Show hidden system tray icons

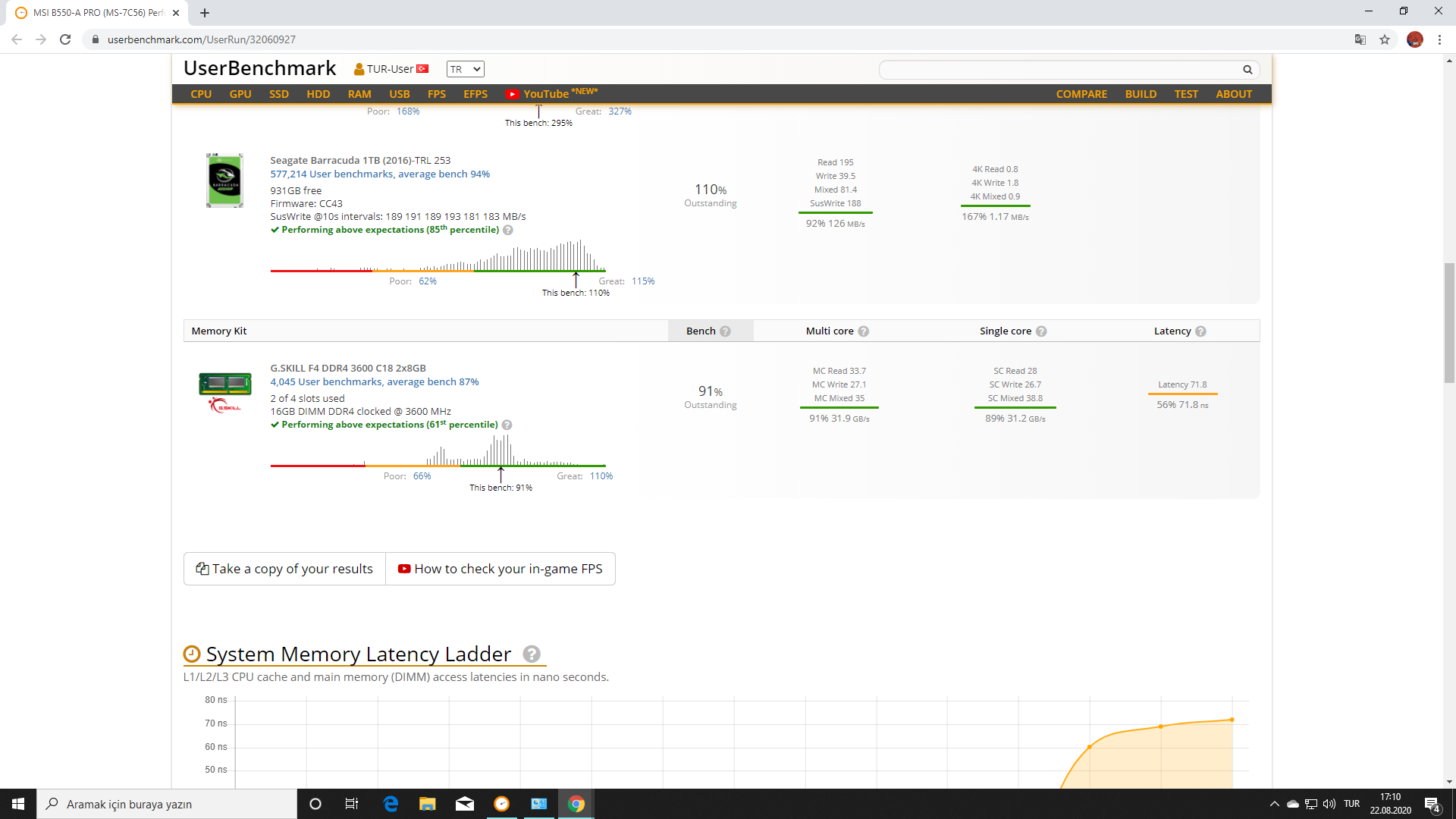click(1274, 804)
